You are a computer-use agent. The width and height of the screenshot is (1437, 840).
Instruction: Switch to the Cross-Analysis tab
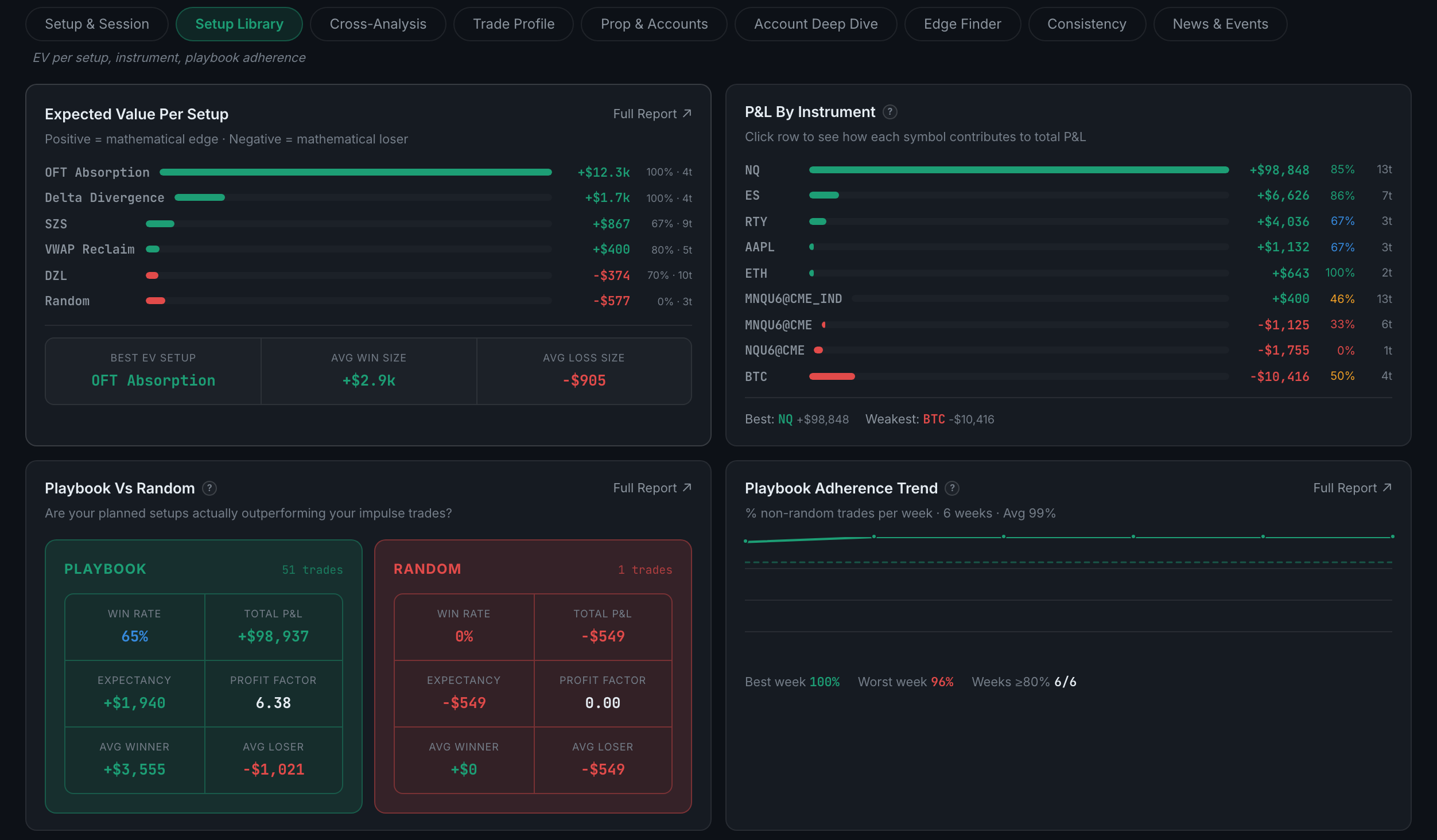click(x=378, y=24)
